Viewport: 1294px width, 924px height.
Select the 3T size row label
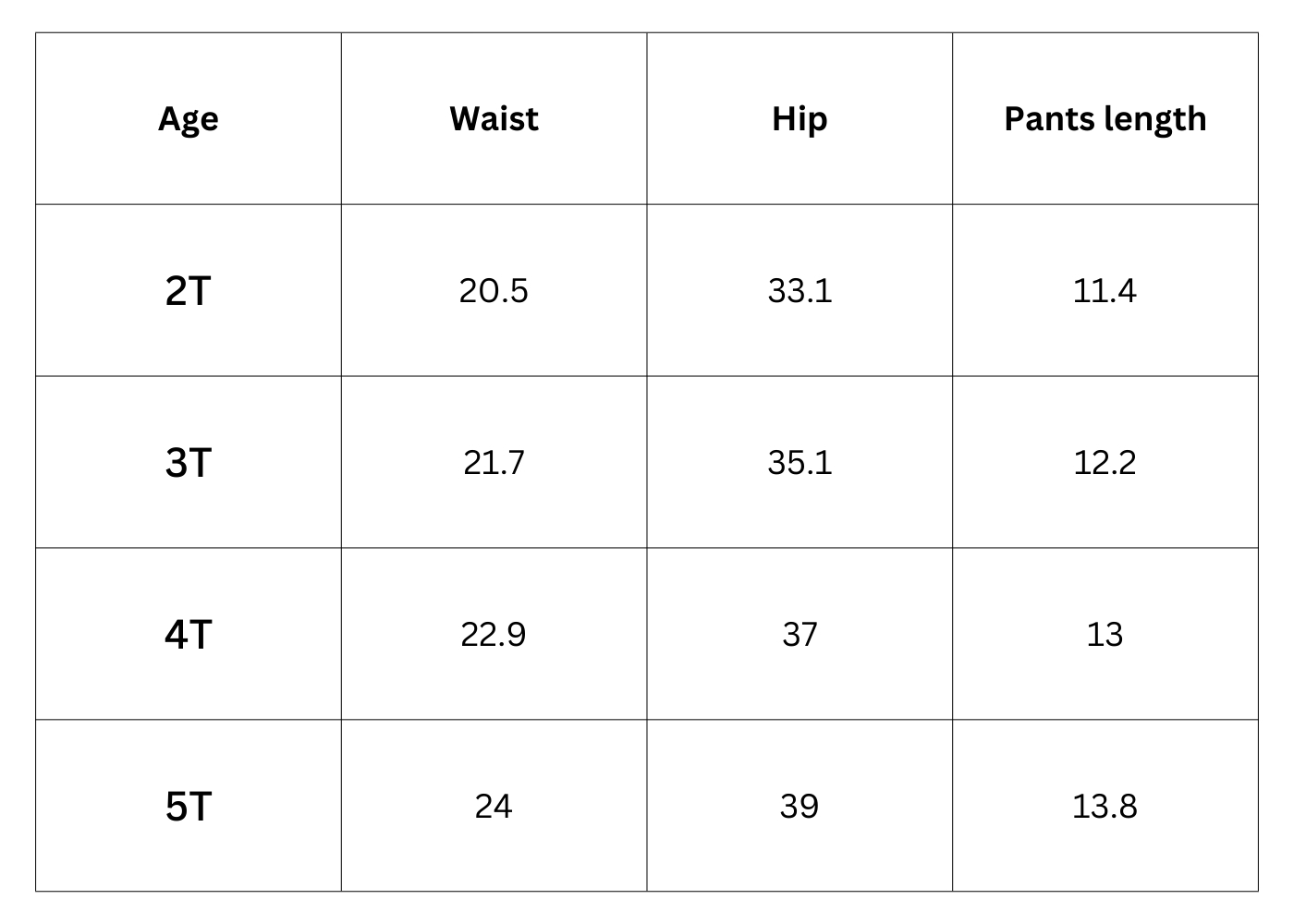point(189,463)
